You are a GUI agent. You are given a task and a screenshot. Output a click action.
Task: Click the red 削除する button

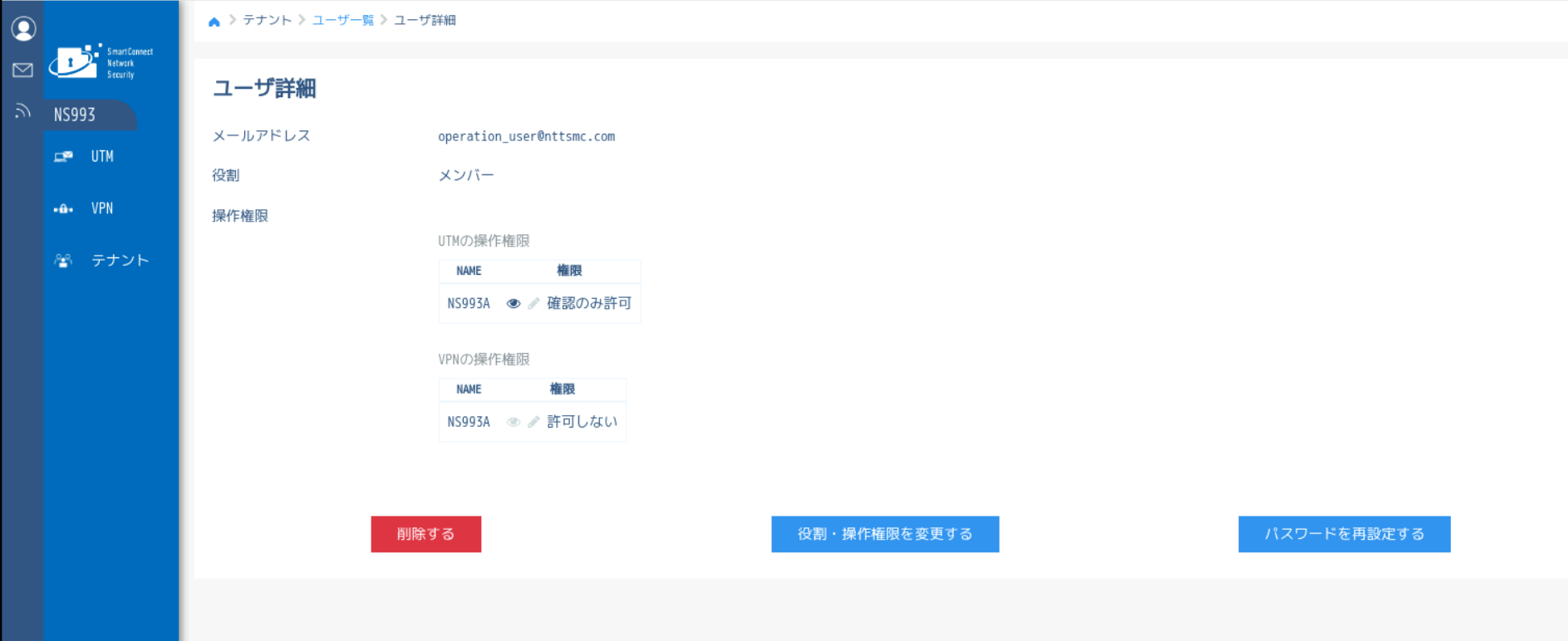tap(426, 534)
